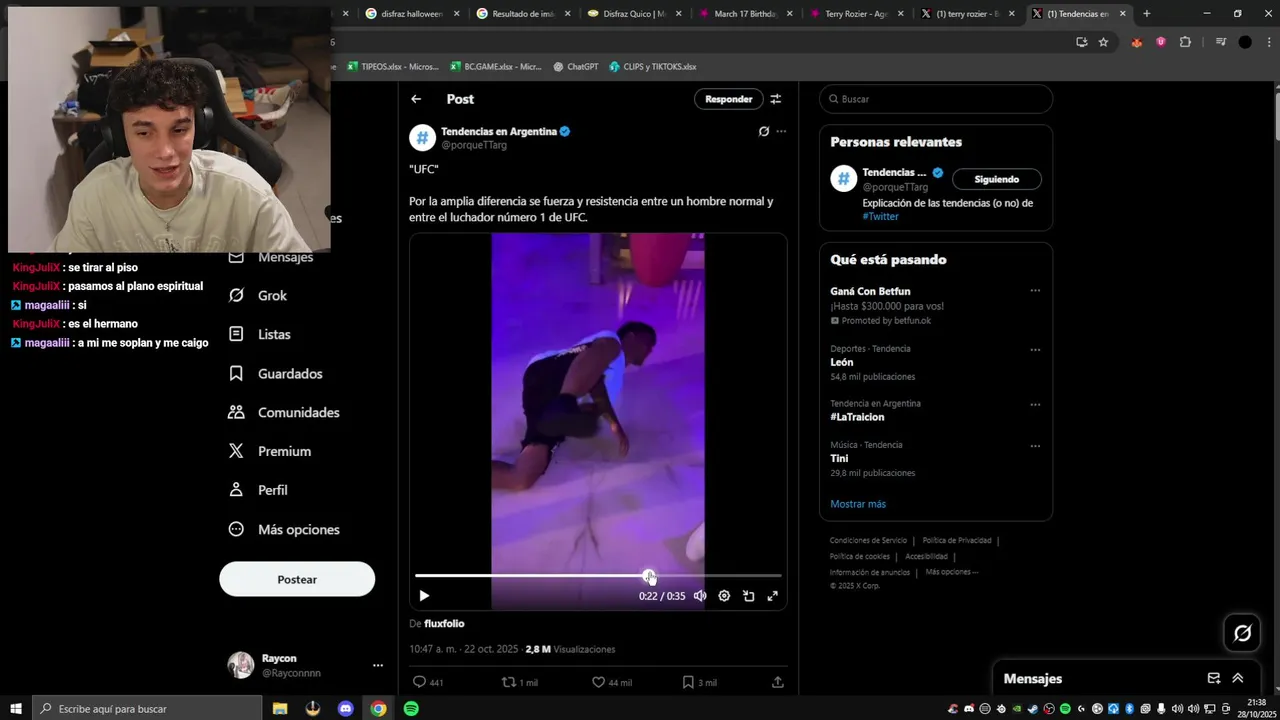Open options for Ganá Con Betfun trend
Viewport: 1280px width, 720px height.
pyautogui.click(x=1035, y=291)
